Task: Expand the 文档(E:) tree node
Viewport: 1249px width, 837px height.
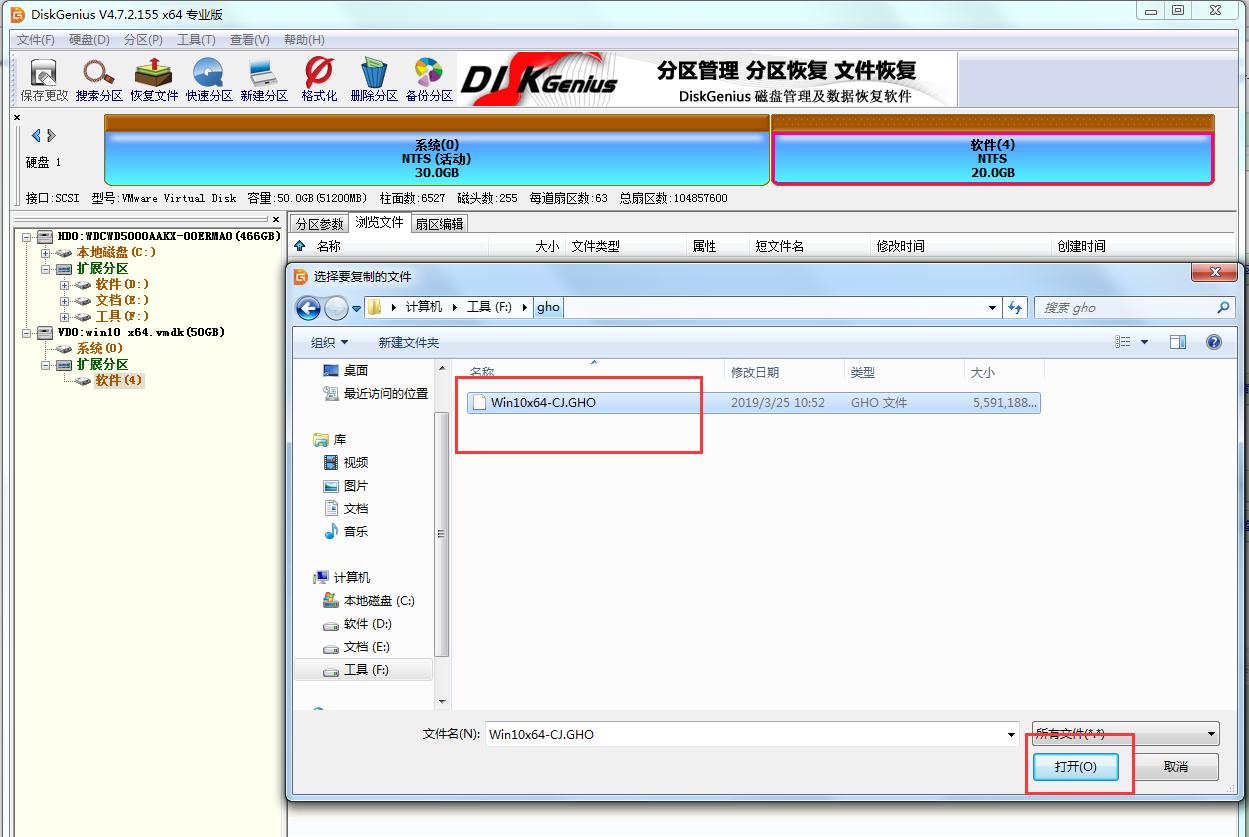Action: point(64,300)
